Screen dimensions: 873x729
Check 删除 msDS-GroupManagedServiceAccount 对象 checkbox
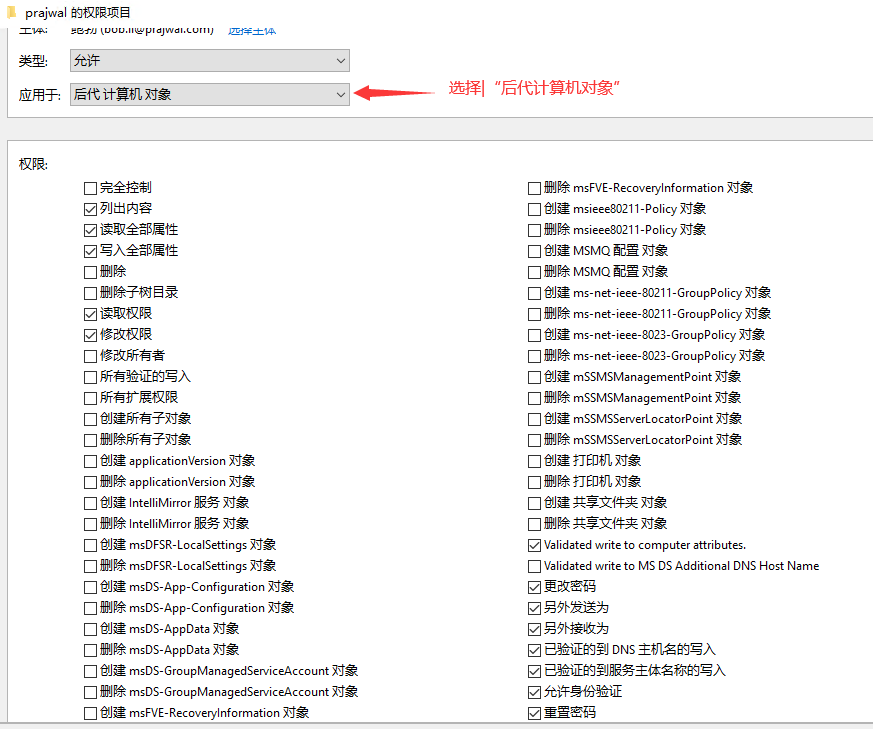[x=90, y=692]
